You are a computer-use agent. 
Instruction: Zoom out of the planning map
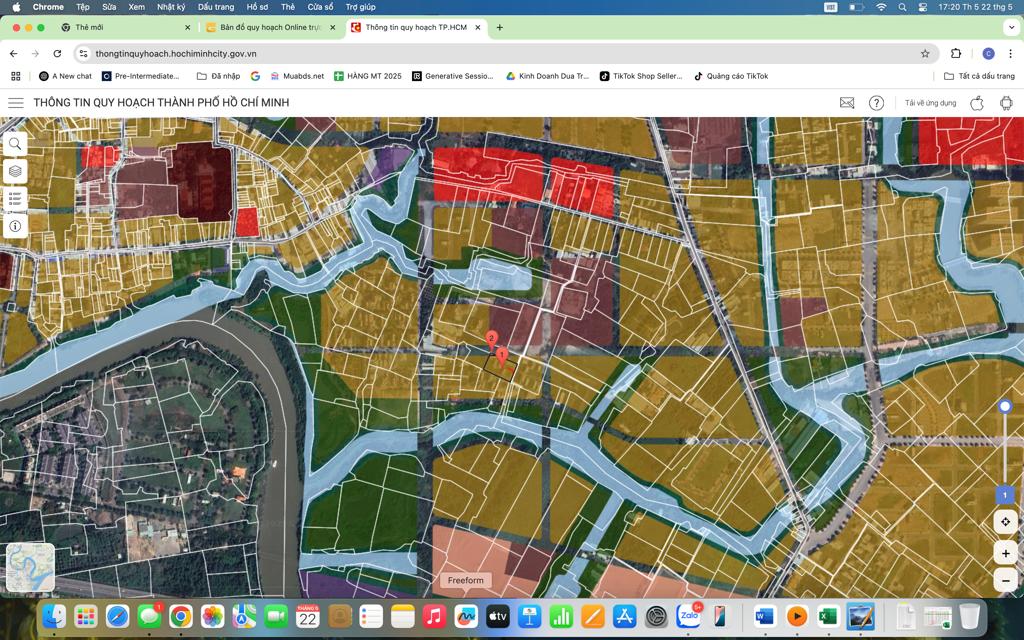point(1005,579)
